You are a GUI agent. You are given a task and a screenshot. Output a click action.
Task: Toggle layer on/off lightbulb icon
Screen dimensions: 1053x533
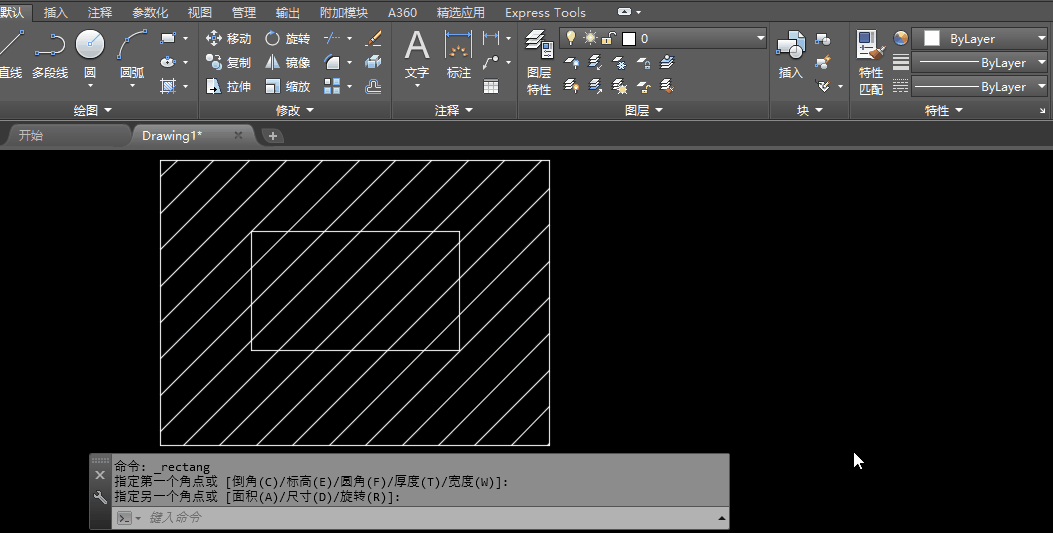571,38
